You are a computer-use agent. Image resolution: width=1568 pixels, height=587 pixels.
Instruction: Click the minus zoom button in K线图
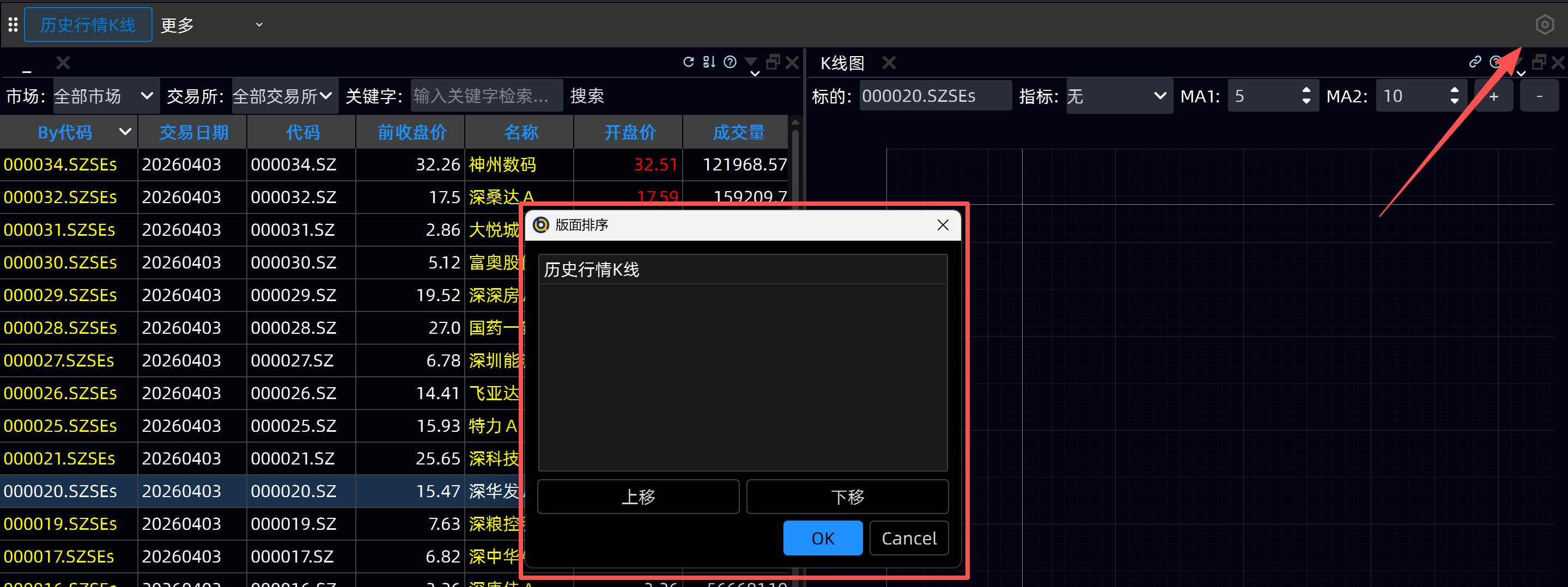coord(1539,96)
